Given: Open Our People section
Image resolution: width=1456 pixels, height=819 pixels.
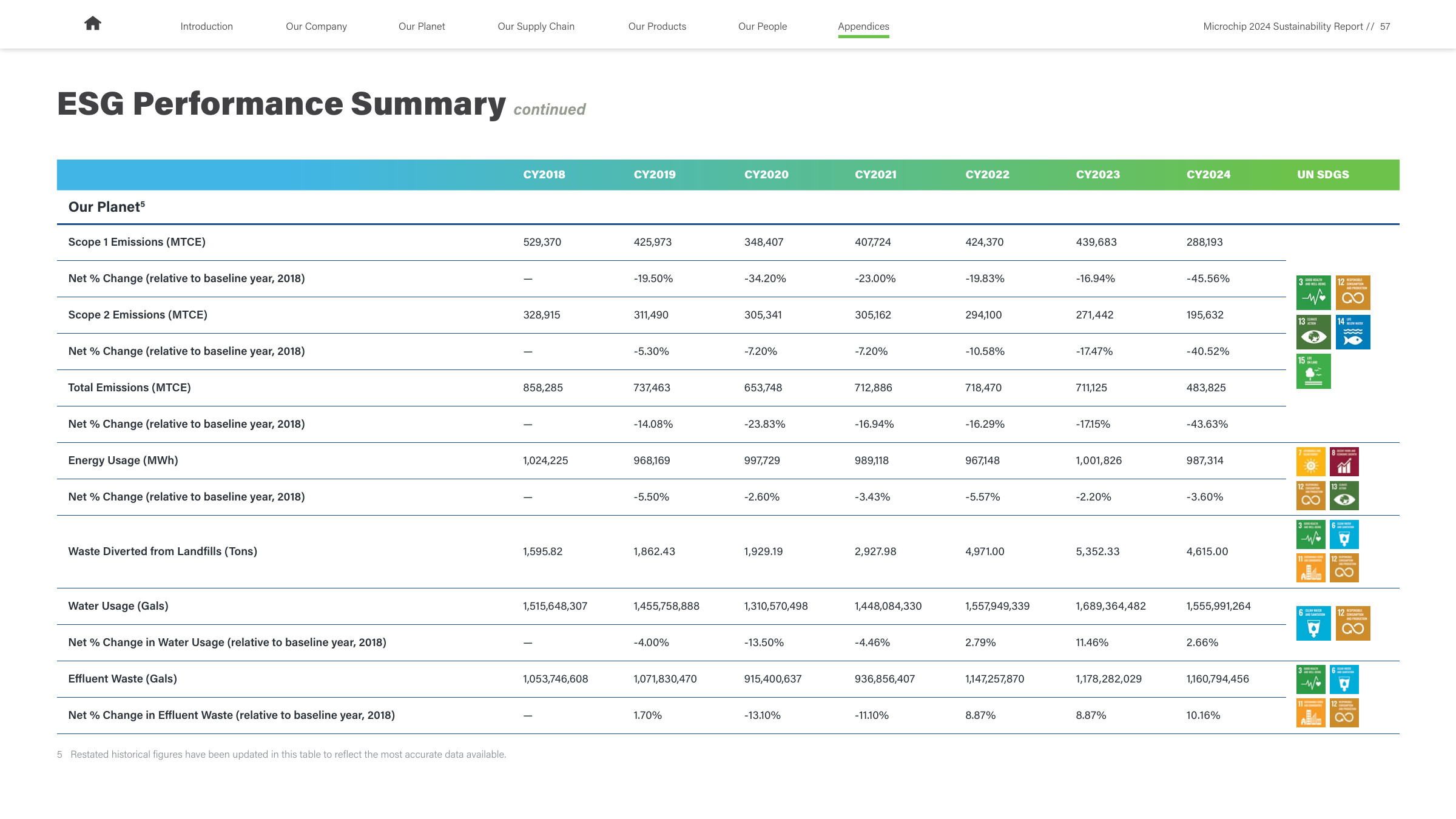Looking at the screenshot, I should [763, 26].
